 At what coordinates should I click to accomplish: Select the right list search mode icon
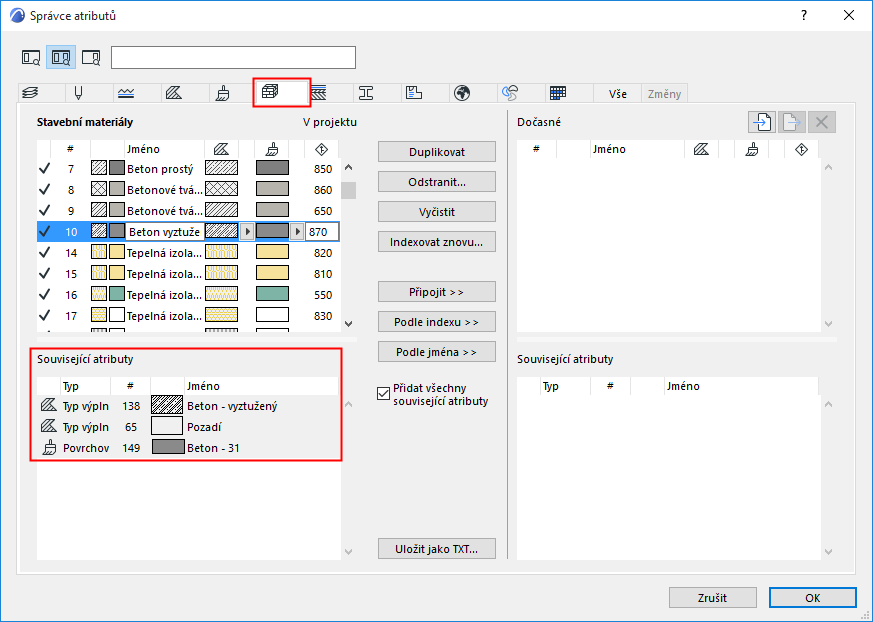[91, 57]
